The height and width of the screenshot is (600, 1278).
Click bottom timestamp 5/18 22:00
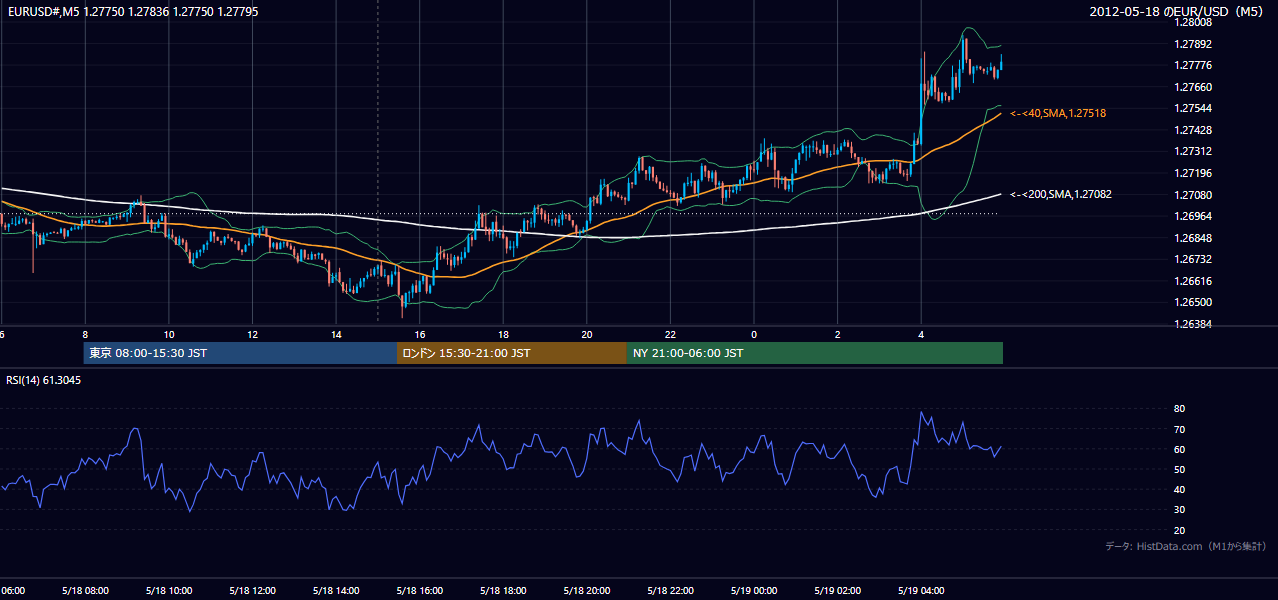(x=670, y=590)
